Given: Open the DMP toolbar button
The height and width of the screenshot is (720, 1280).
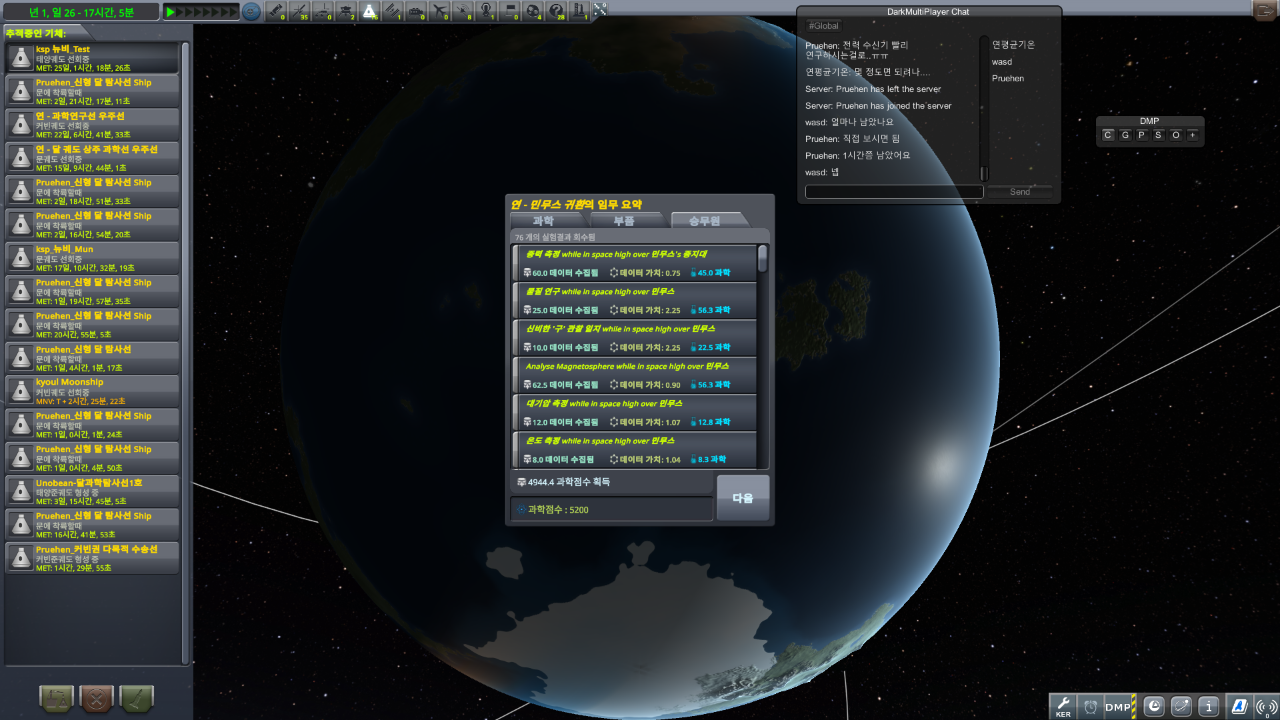Looking at the screenshot, I should point(1119,707).
